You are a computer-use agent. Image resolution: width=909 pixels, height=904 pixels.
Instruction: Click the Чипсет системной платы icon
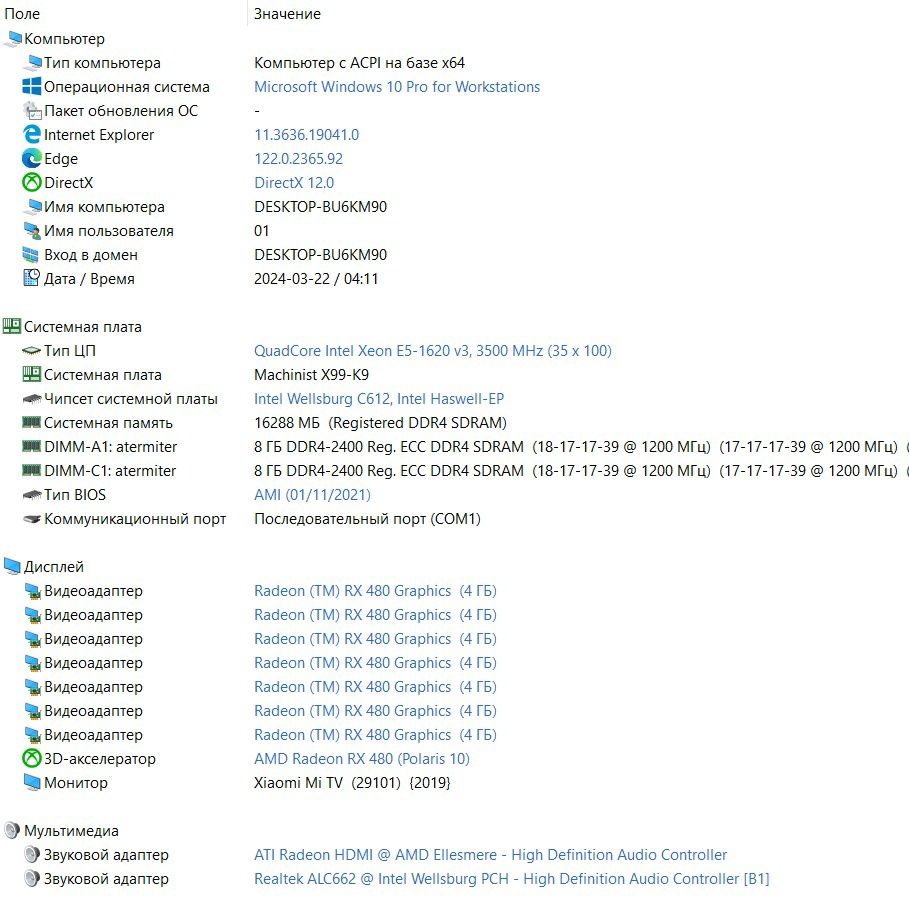coord(31,398)
